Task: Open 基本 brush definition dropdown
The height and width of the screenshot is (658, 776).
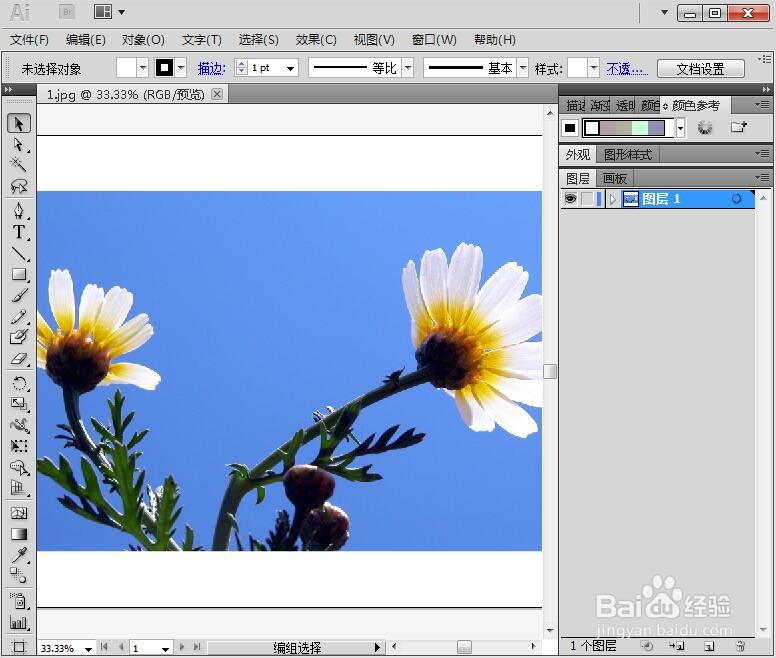Action: click(x=523, y=68)
